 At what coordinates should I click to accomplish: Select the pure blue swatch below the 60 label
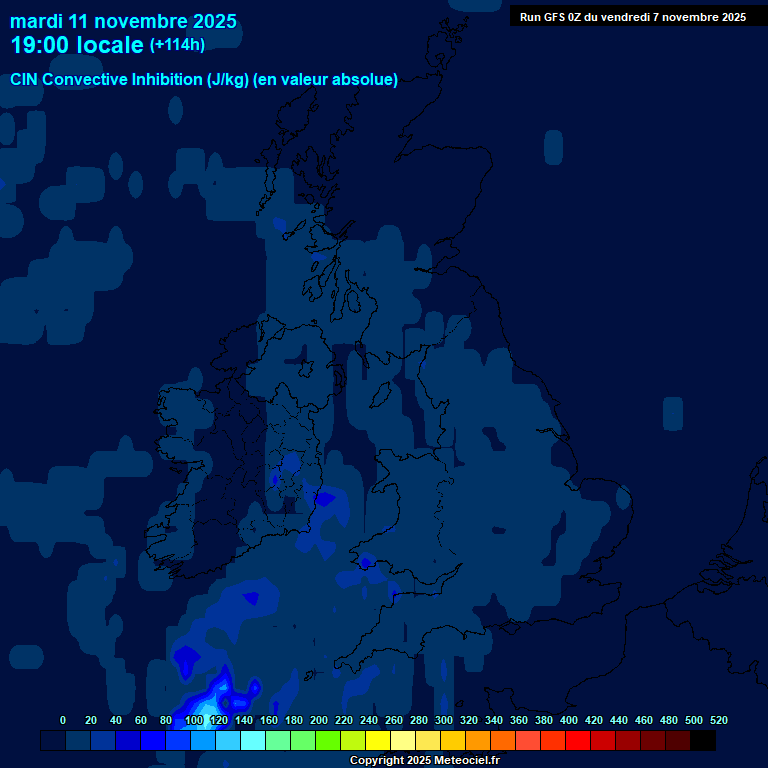pos(153,741)
